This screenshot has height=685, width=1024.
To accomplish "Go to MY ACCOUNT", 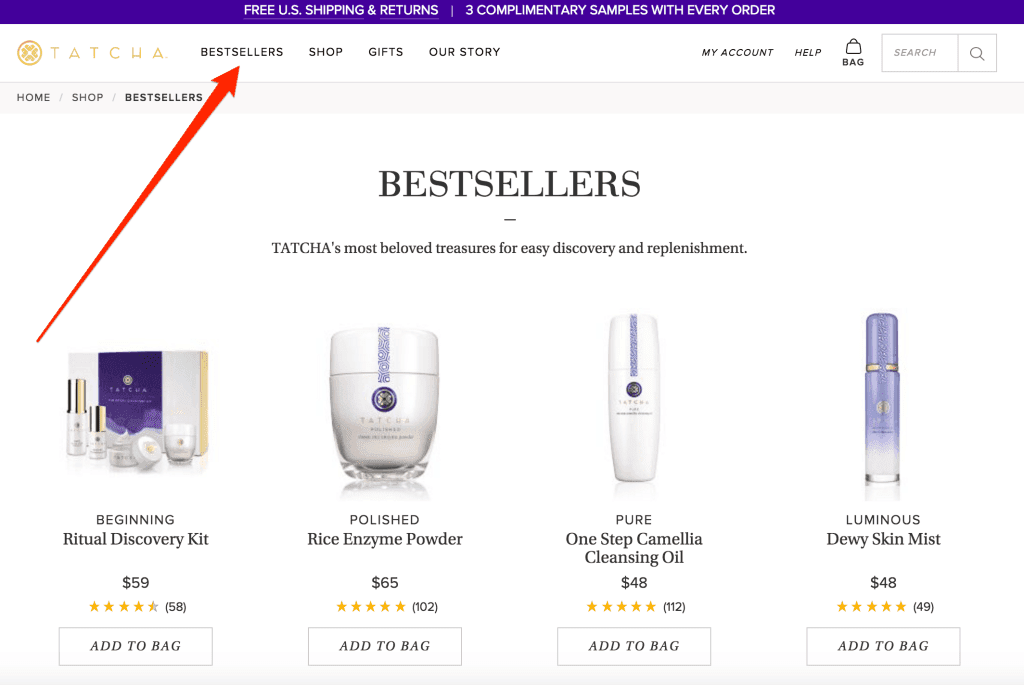I will [x=737, y=52].
